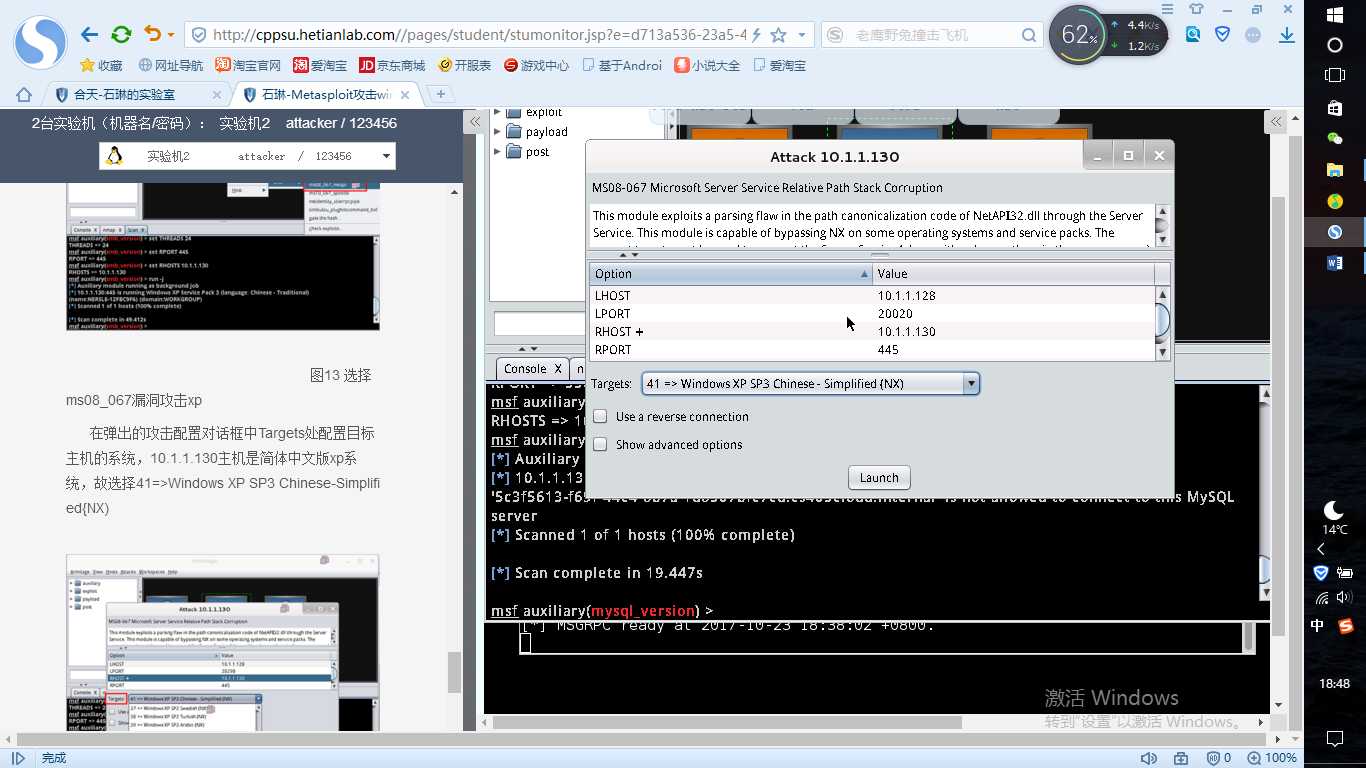Click the options table vertical scrollbar
This screenshot has height=768, width=1366.
coord(1162,322)
